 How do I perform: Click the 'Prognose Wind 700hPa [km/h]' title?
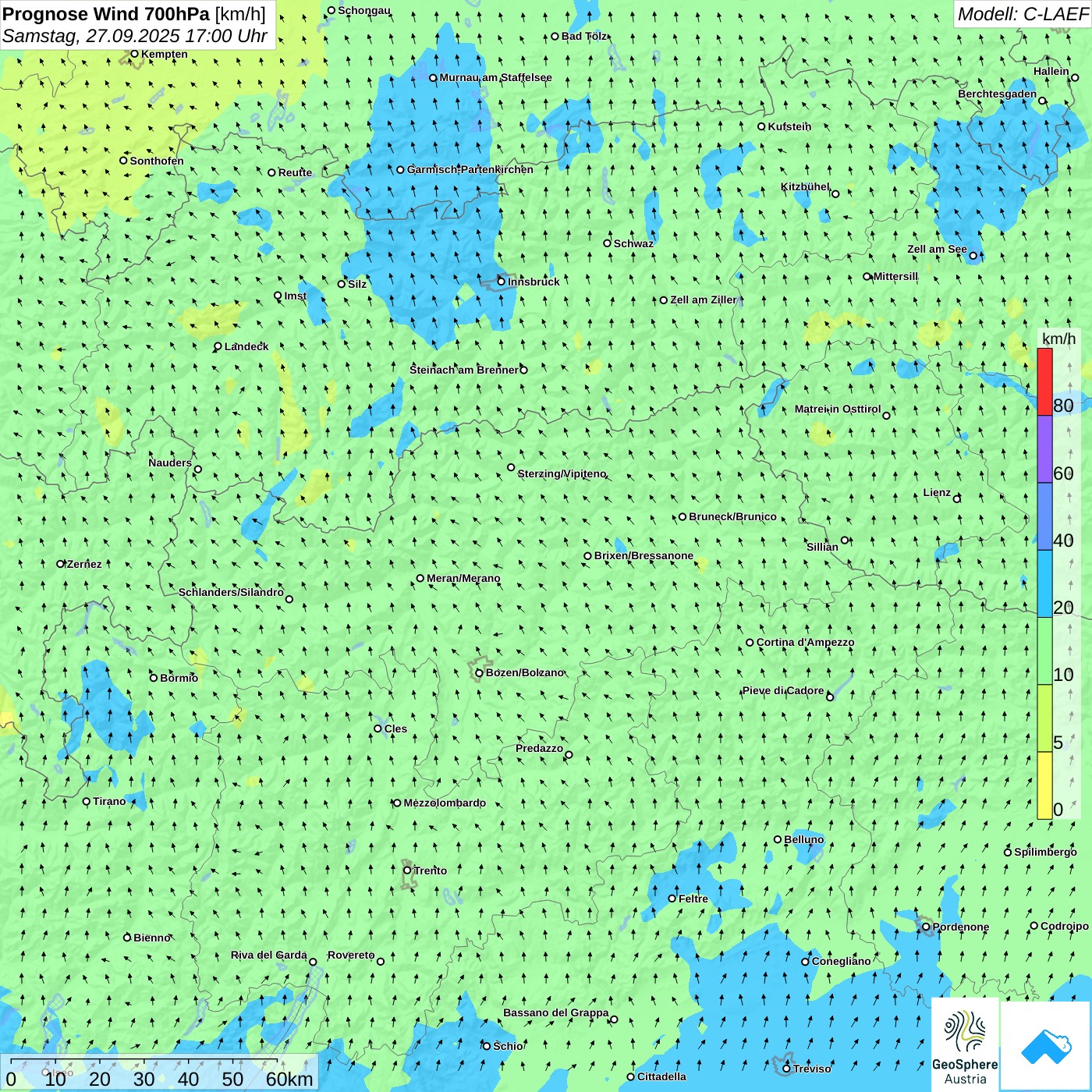click(x=134, y=13)
